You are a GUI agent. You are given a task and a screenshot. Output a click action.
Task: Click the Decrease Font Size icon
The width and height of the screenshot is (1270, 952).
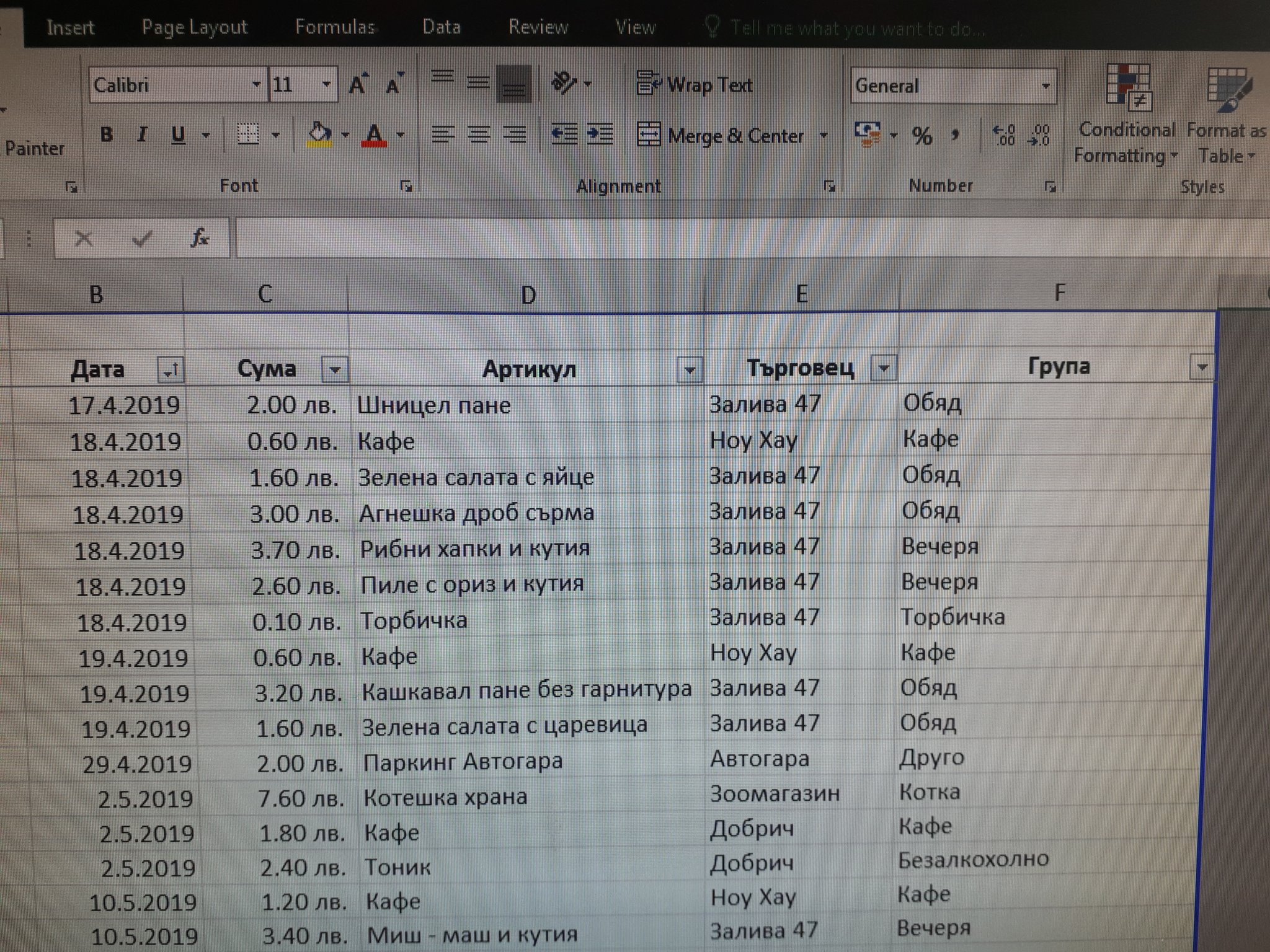click(x=394, y=84)
